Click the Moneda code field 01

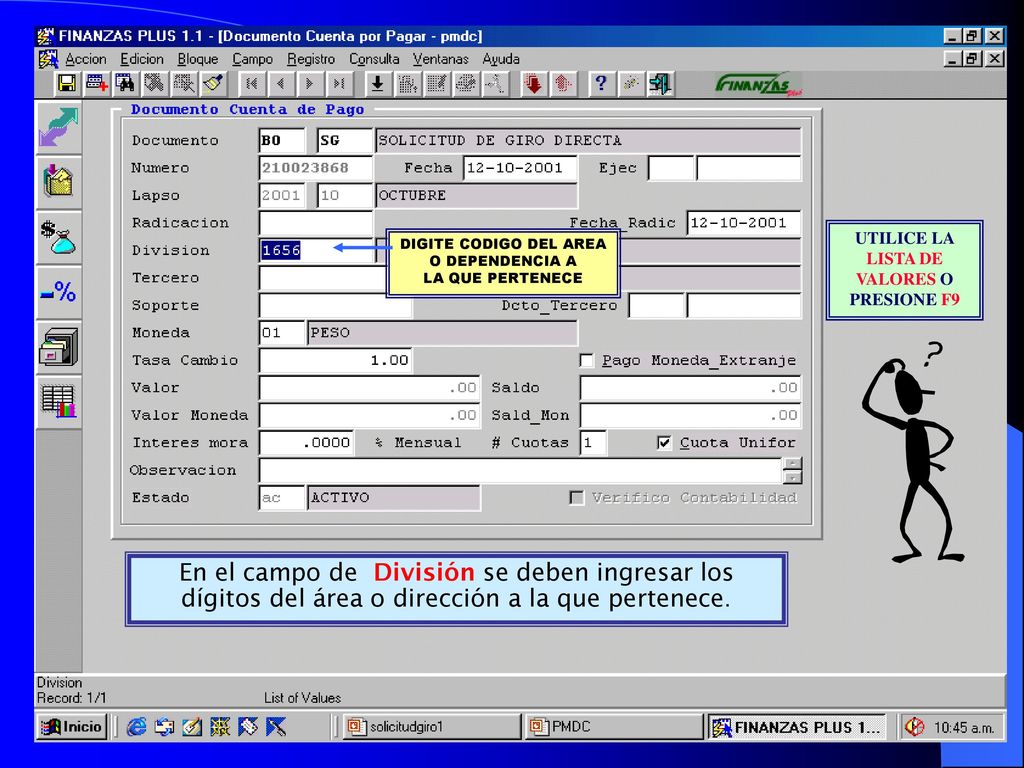pyautogui.click(x=282, y=332)
